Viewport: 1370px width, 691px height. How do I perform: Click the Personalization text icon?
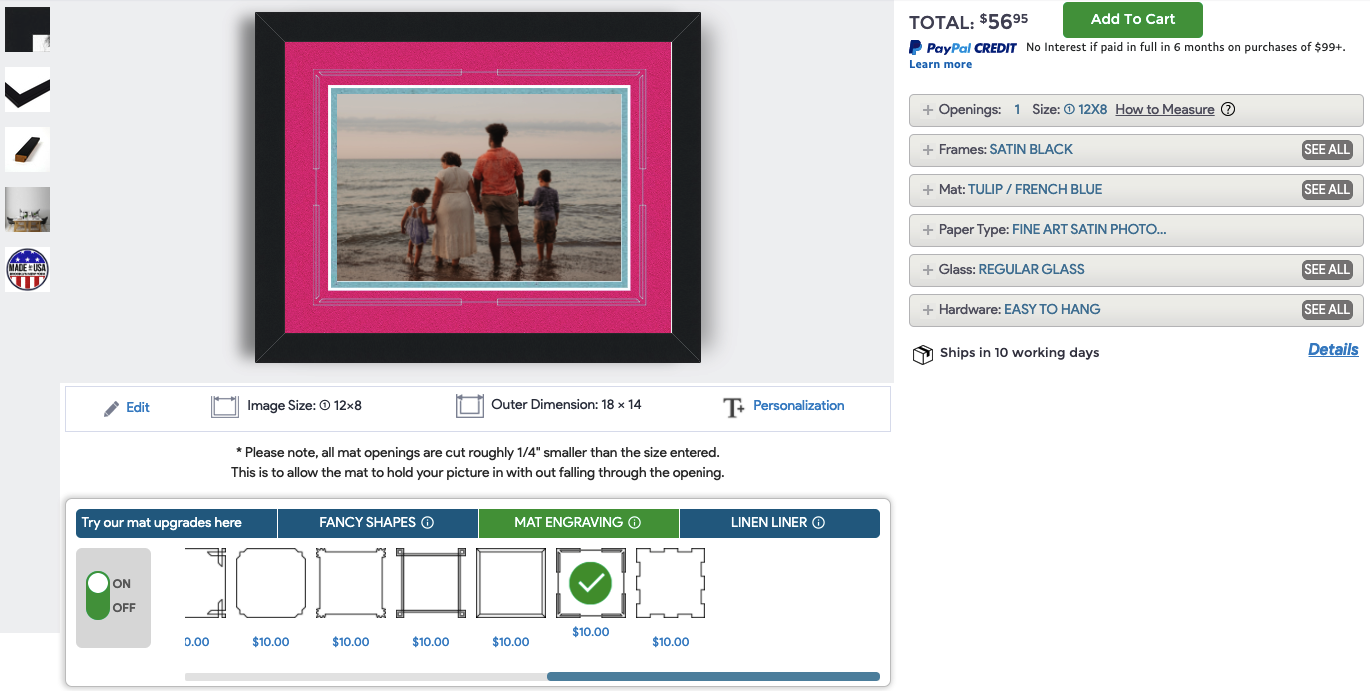(733, 407)
